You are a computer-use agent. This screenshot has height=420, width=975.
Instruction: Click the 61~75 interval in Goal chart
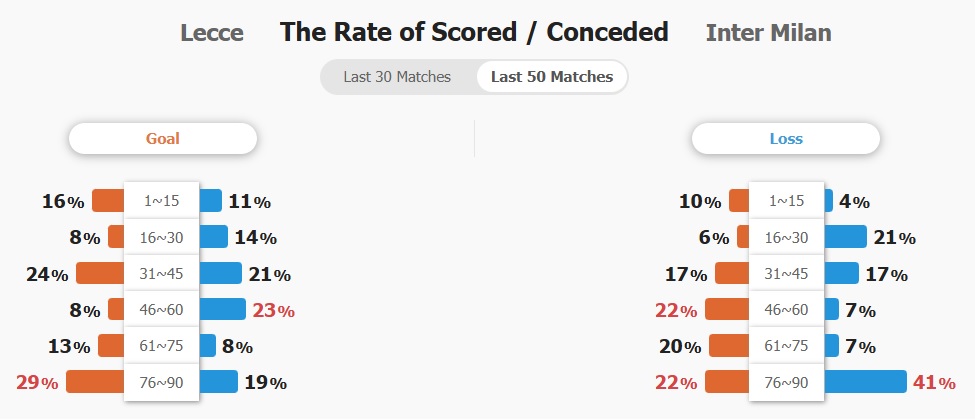(x=162, y=346)
